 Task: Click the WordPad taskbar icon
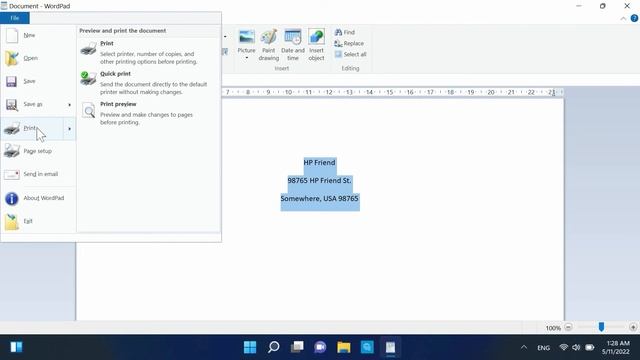tap(390, 347)
